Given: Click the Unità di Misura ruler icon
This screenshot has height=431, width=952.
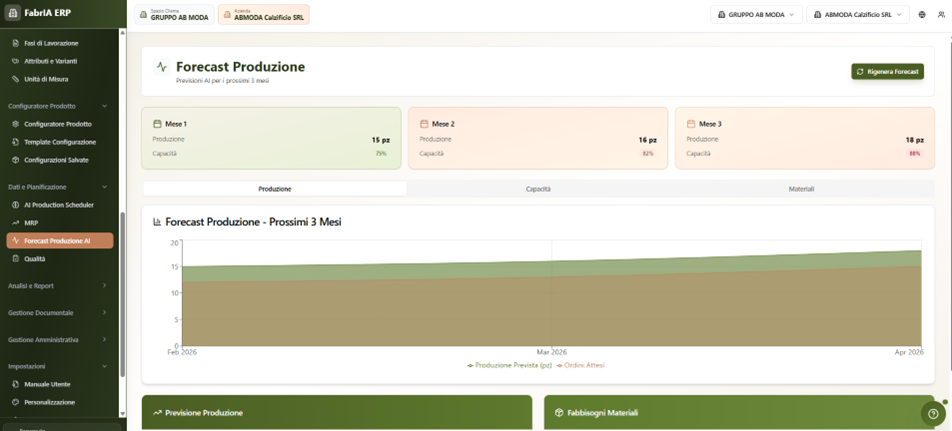Looking at the screenshot, I should [x=16, y=79].
